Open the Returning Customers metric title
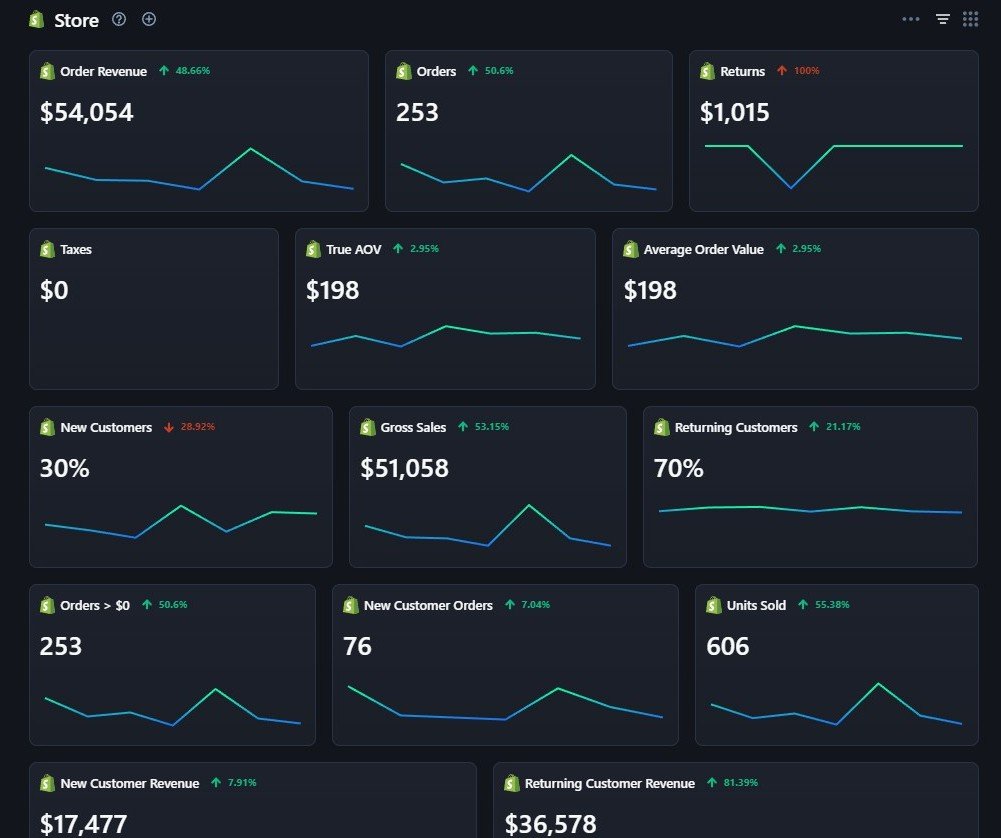The height and width of the screenshot is (838, 1001). [735, 427]
